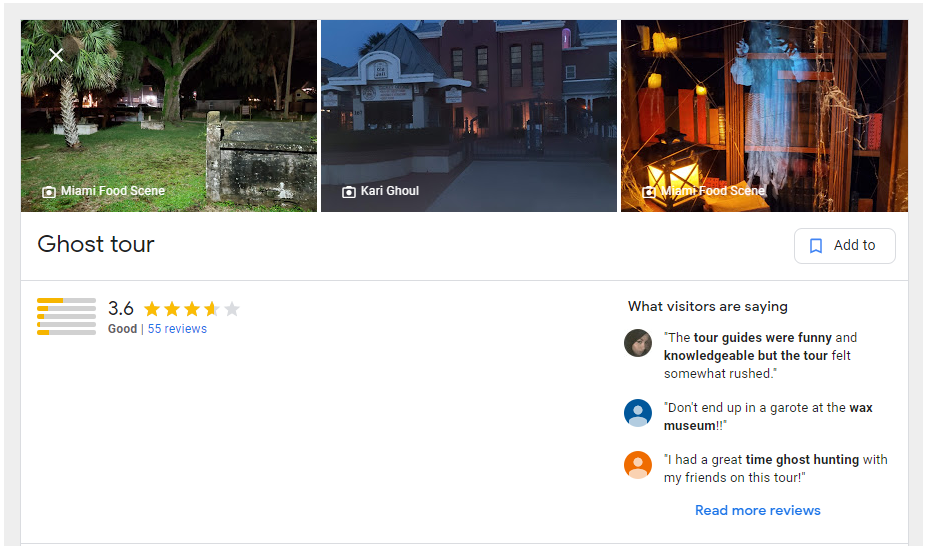Close the panel with the X icon
Screen dimensions: 931x546
tap(56, 55)
